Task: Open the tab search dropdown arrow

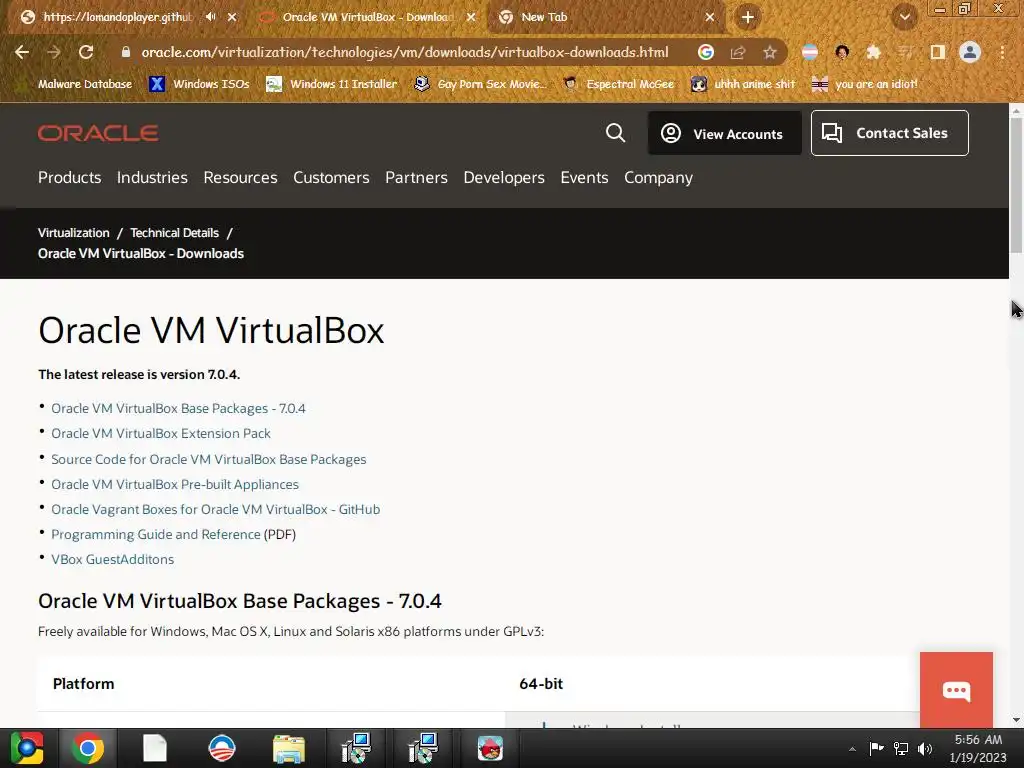Action: tap(905, 17)
